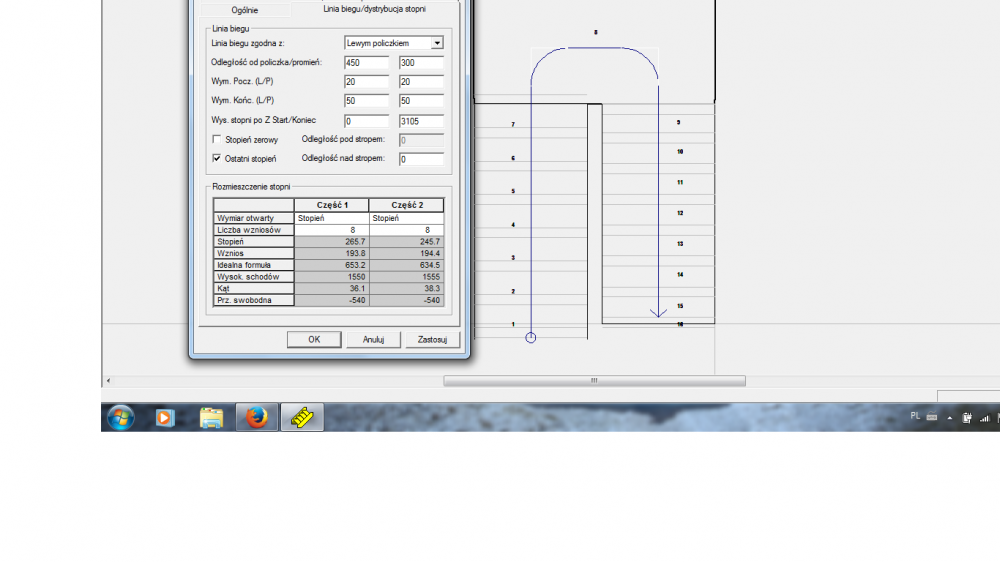Open the Windows Start menu
The image size is (1000, 562).
[x=120, y=417]
